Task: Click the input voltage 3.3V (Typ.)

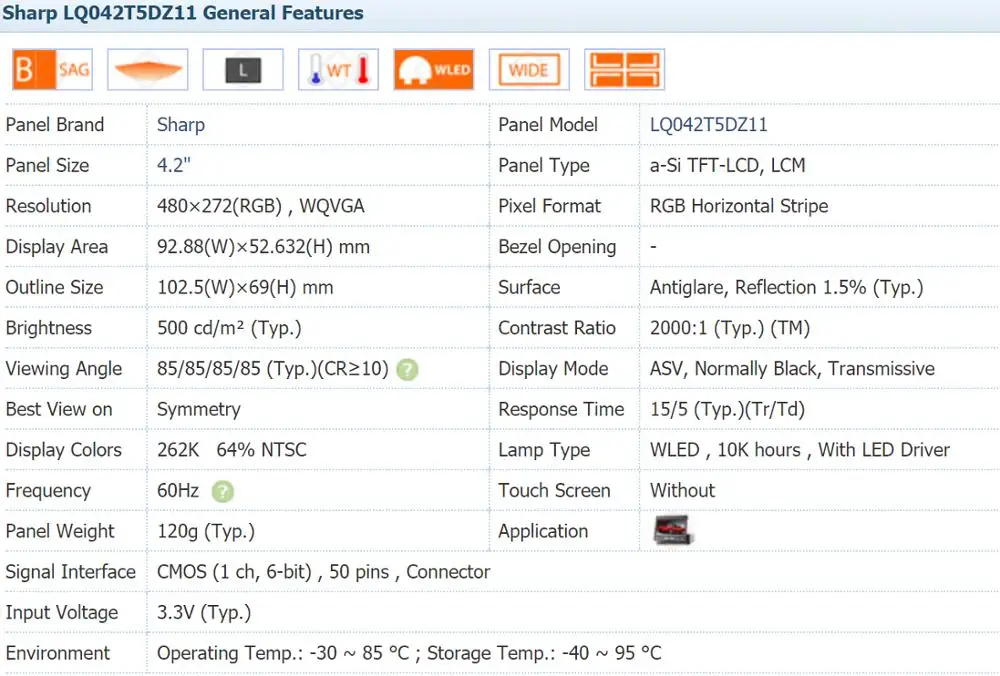Action: [204, 613]
